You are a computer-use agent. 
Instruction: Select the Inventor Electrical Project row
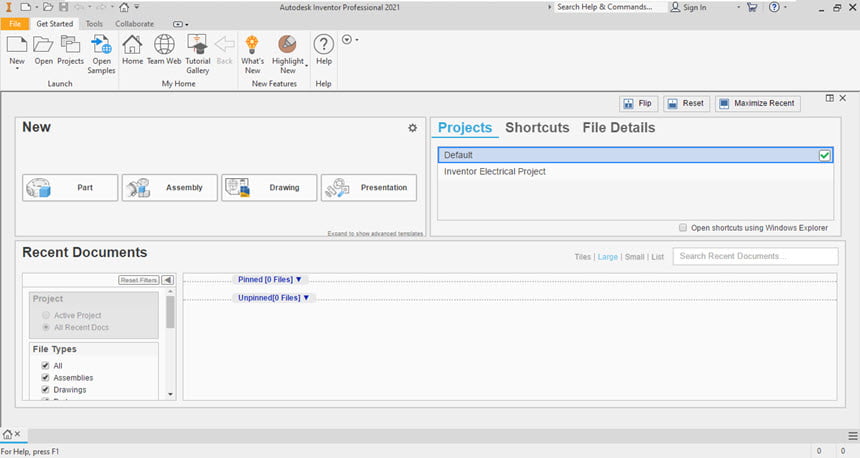tap(635, 172)
